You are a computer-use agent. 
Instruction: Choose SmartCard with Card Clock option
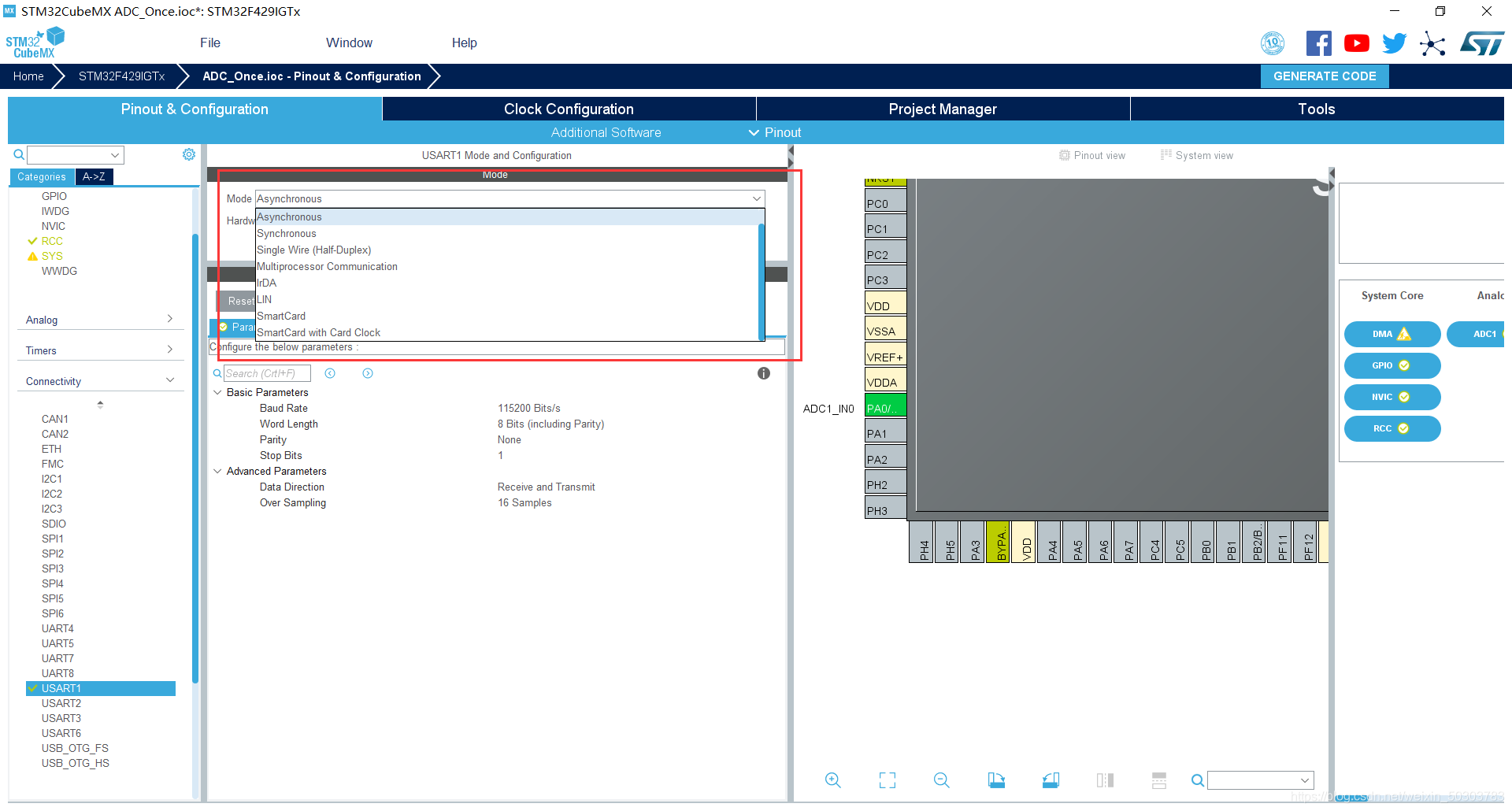coord(507,333)
